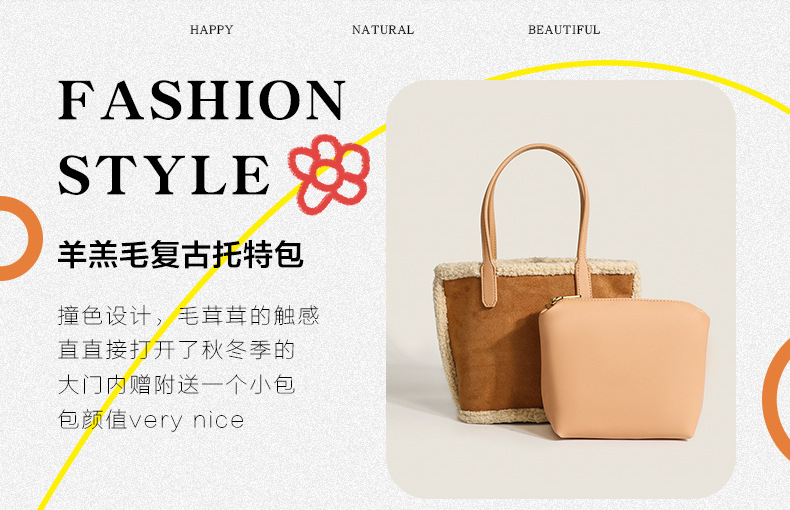The width and height of the screenshot is (790, 510).
Task: Click the 大门内赠附送一个小包 text line
Action: point(176,385)
